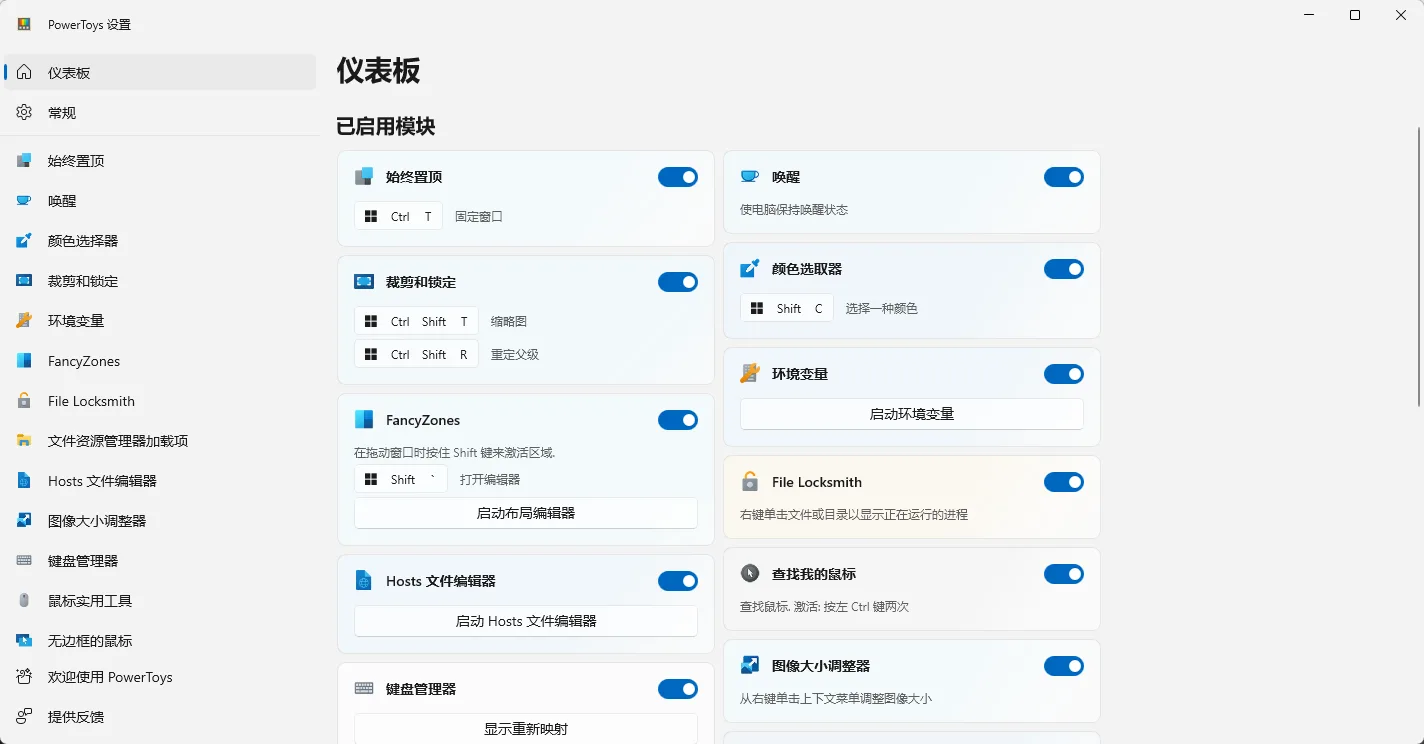The width and height of the screenshot is (1424, 744).
Task: Disable the 裁剪和锁定 module switch
Action: (678, 282)
